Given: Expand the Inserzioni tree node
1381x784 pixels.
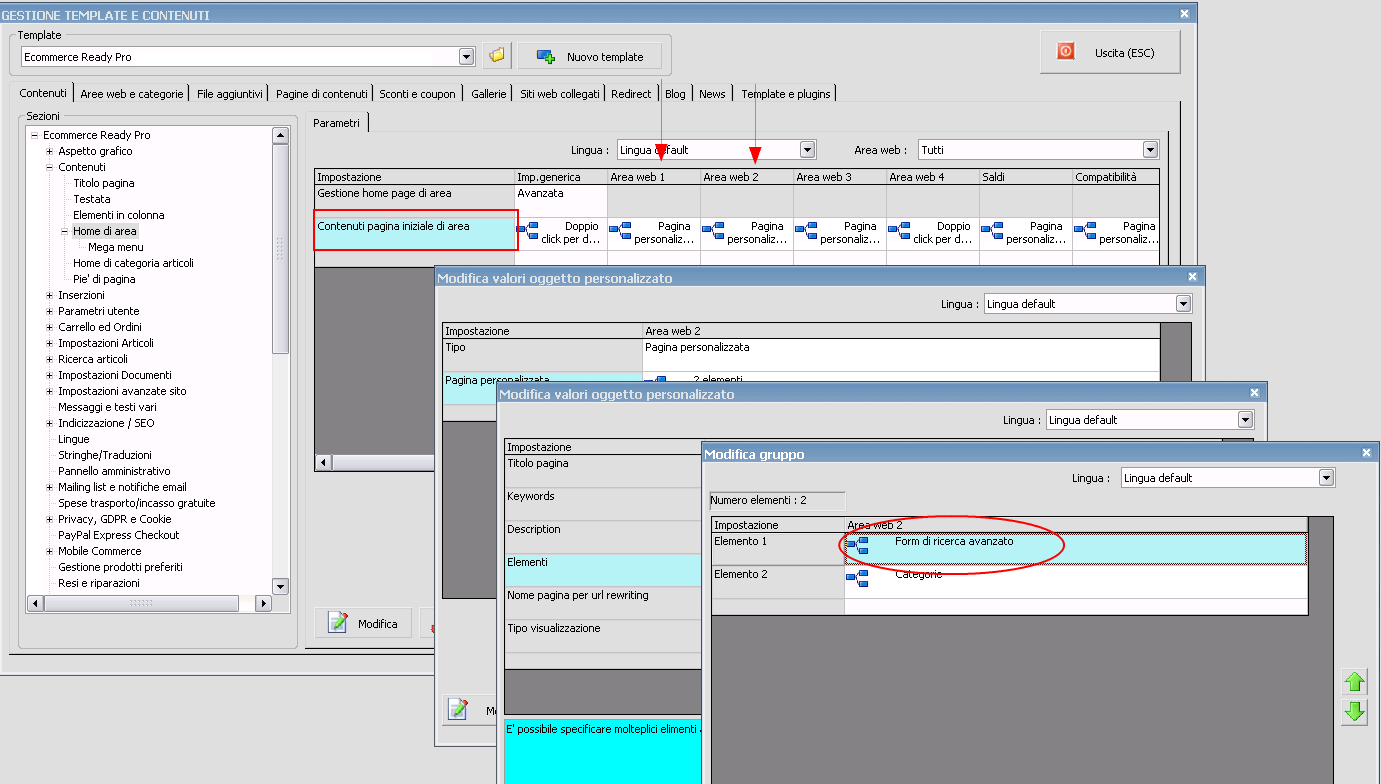Looking at the screenshot, I should [50, 295].
